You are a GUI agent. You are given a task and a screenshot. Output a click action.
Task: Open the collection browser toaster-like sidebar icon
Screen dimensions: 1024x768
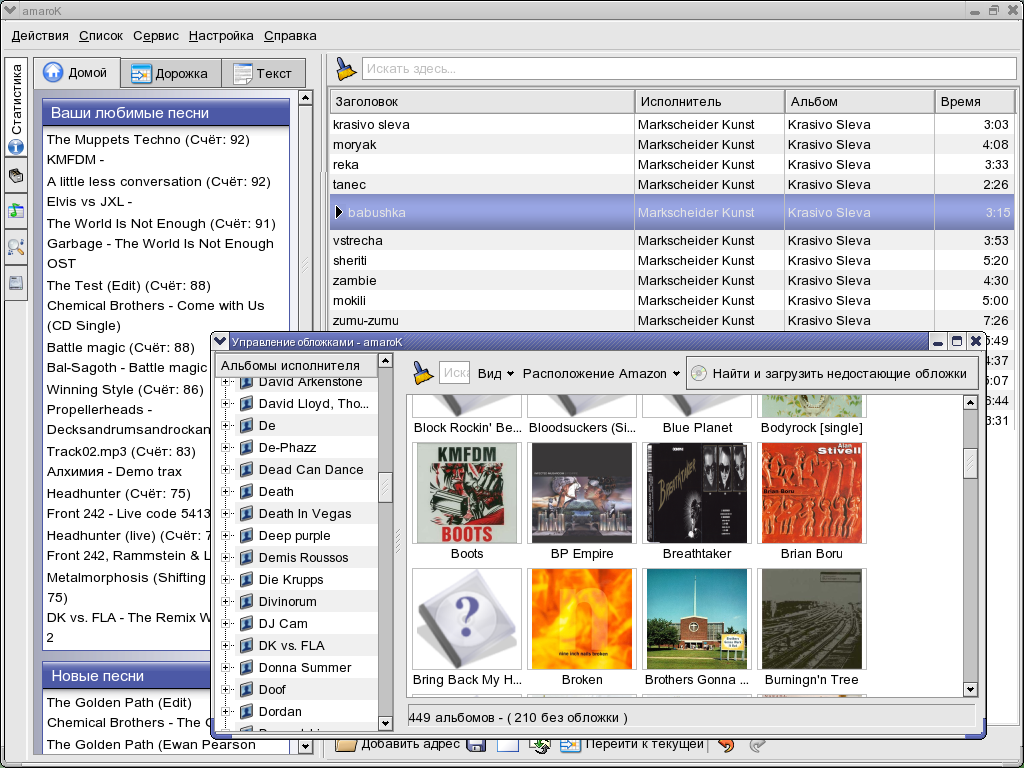tap(16, 176)
